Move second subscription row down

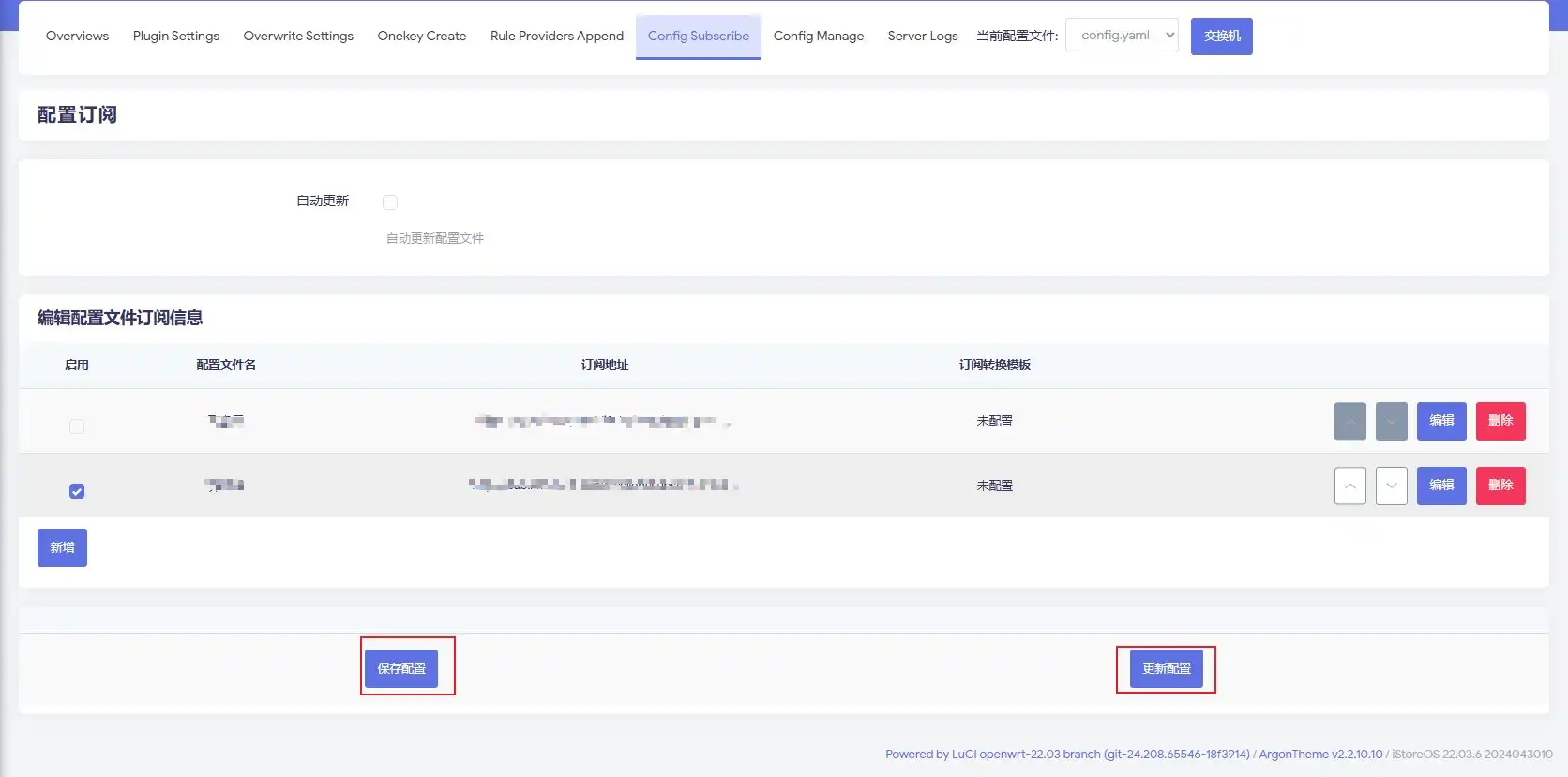click(1391, 486)
